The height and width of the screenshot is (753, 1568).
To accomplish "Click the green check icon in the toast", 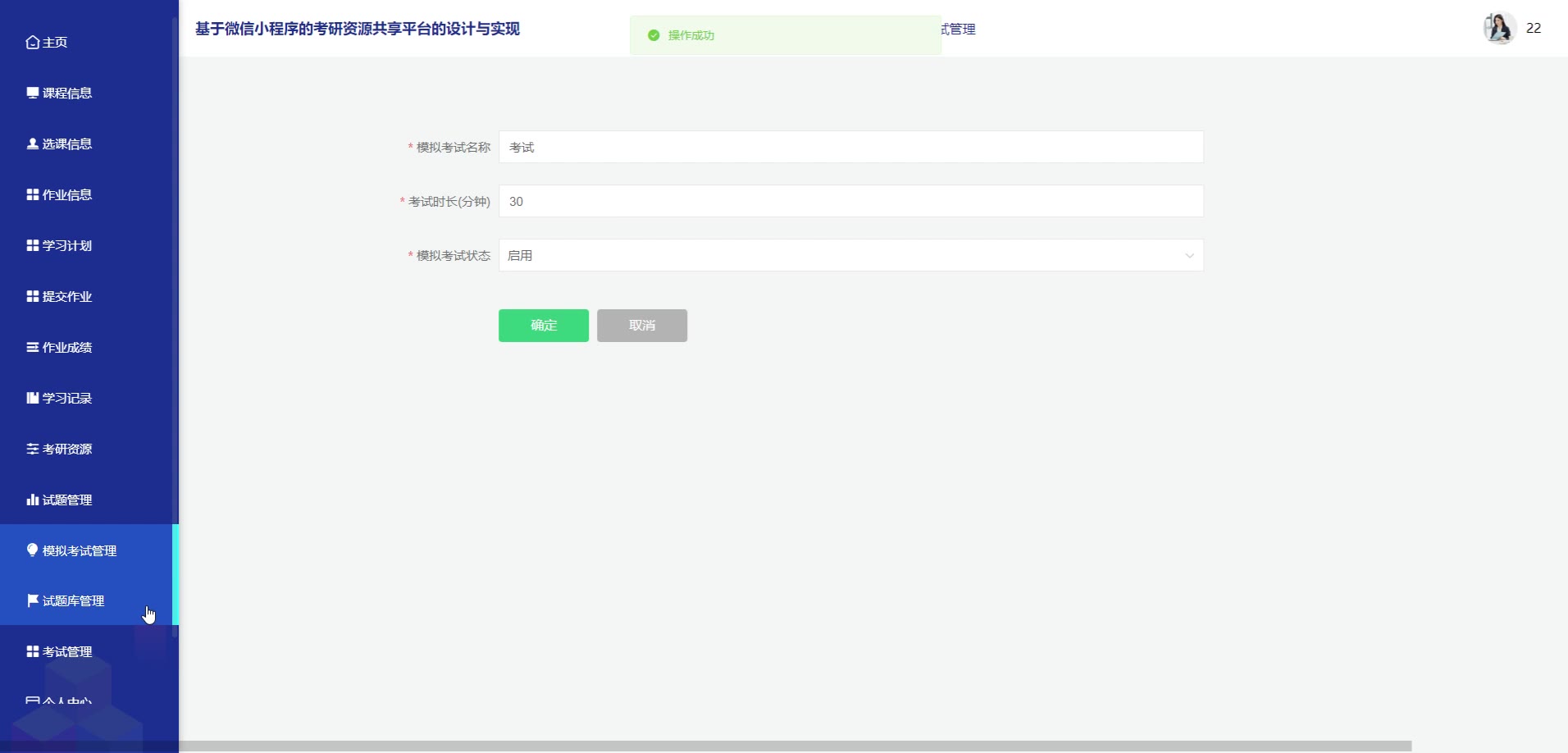I will click(x=654, y=35).
